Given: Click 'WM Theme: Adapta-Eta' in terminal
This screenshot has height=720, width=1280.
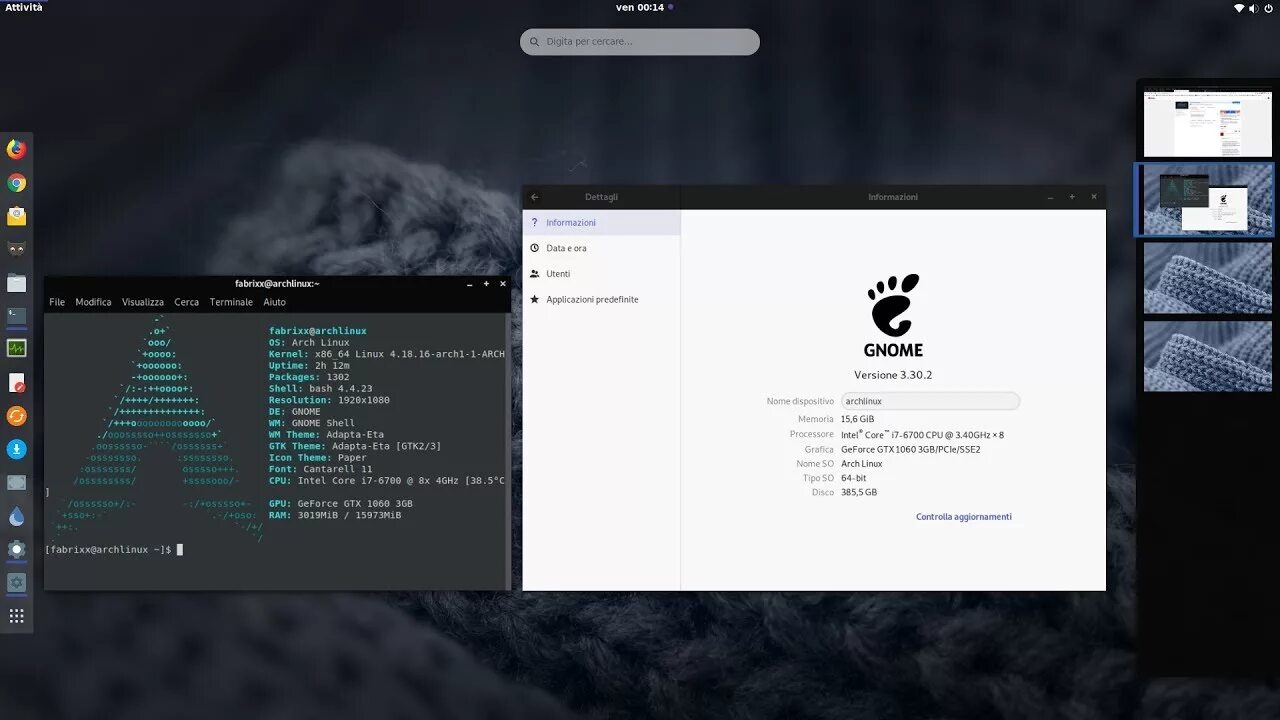Looking at the screenshot, I should pos(326,435).
